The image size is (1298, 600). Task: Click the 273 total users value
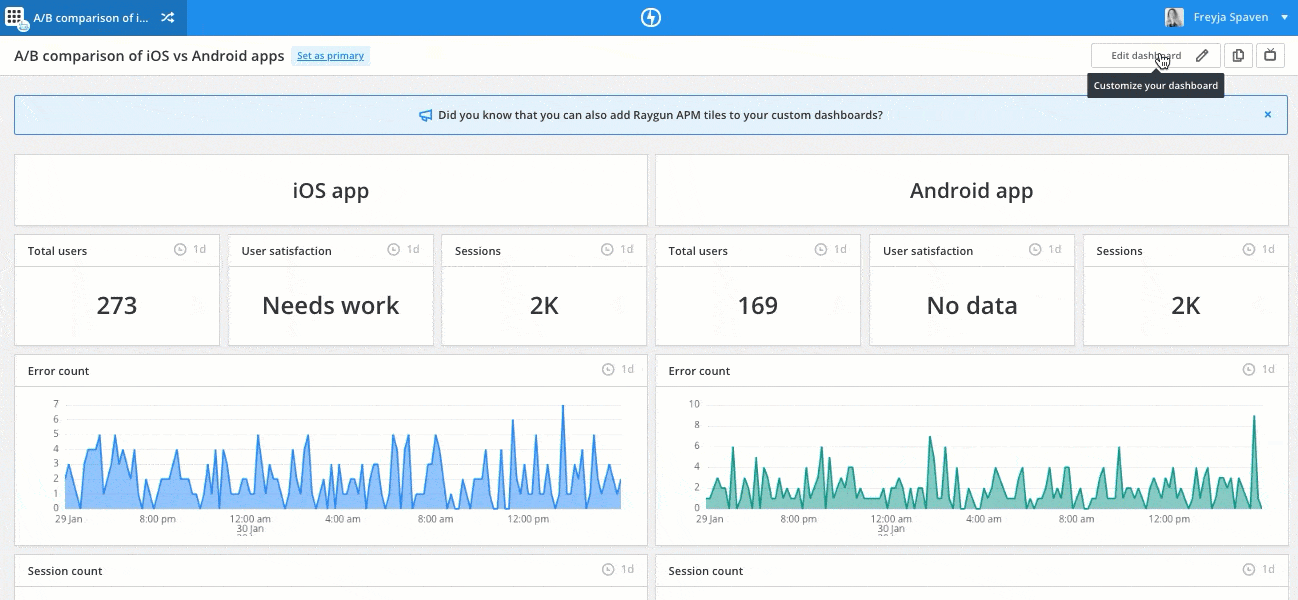pyautogui.click(x=117, y=306)
